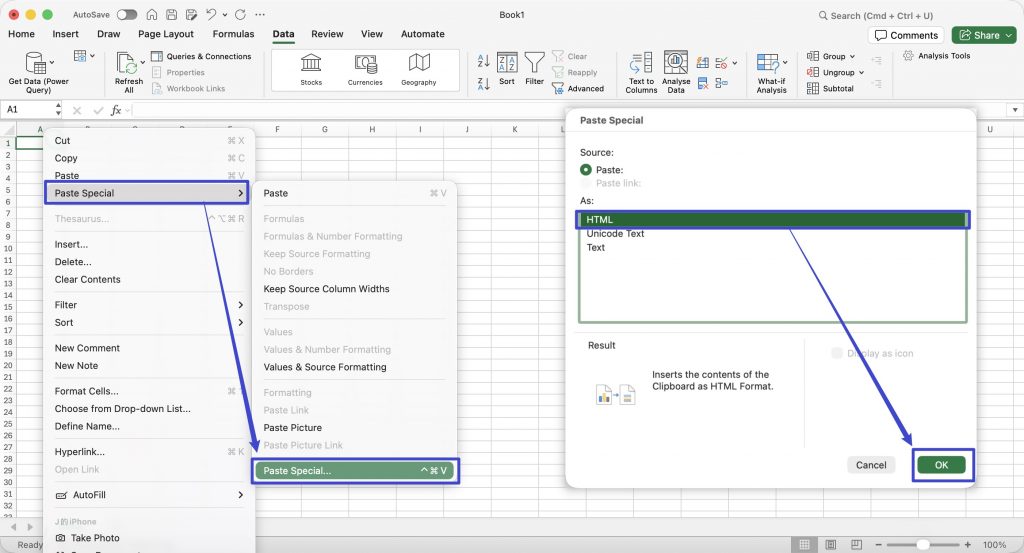Tick the Display as icon checkbox
Viewport: 1024px width, 553px height.
pos(837,353)
